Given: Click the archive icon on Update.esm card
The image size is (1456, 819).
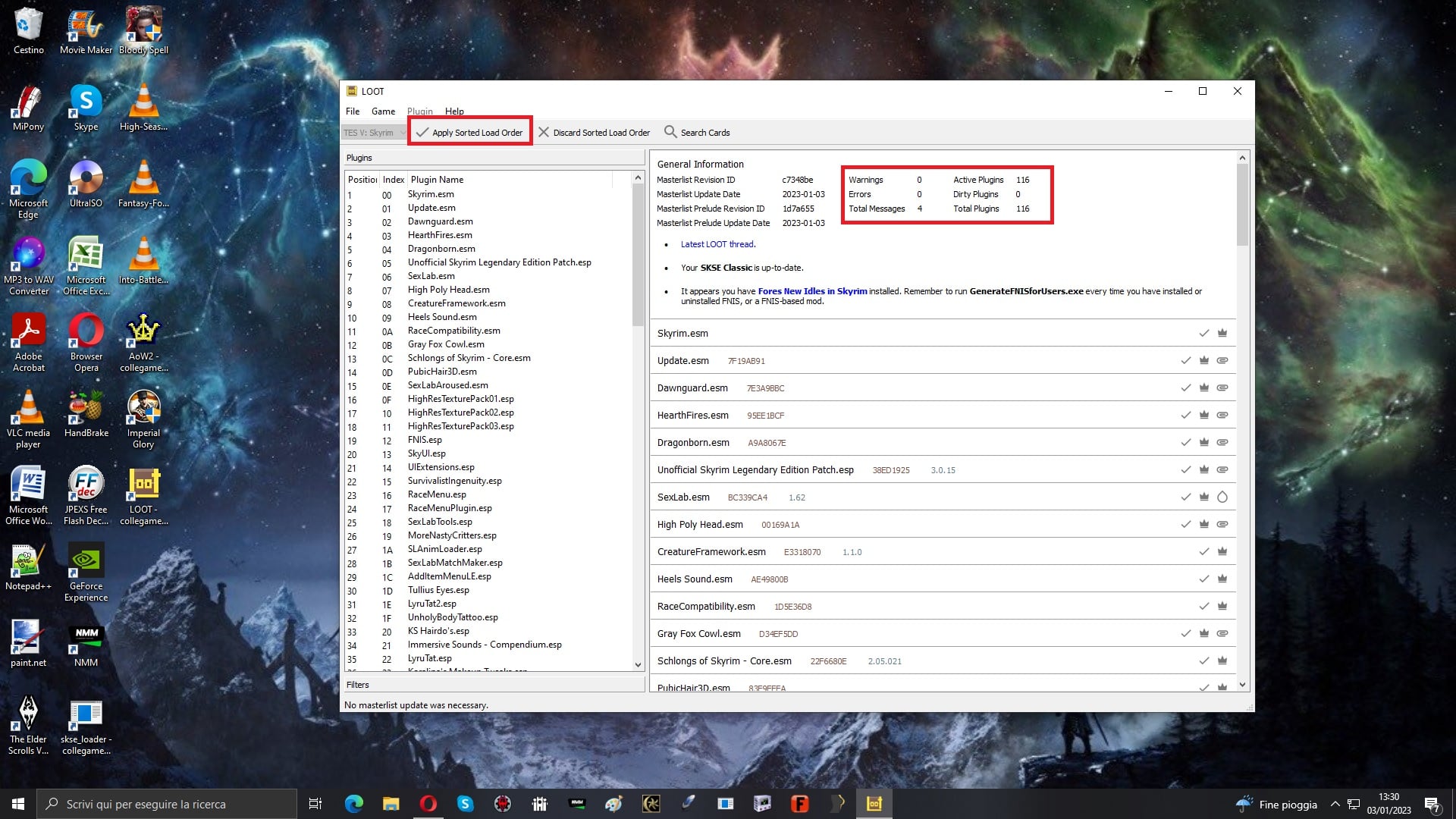Looking at the screenshot, I should [x=1222, y=360].
